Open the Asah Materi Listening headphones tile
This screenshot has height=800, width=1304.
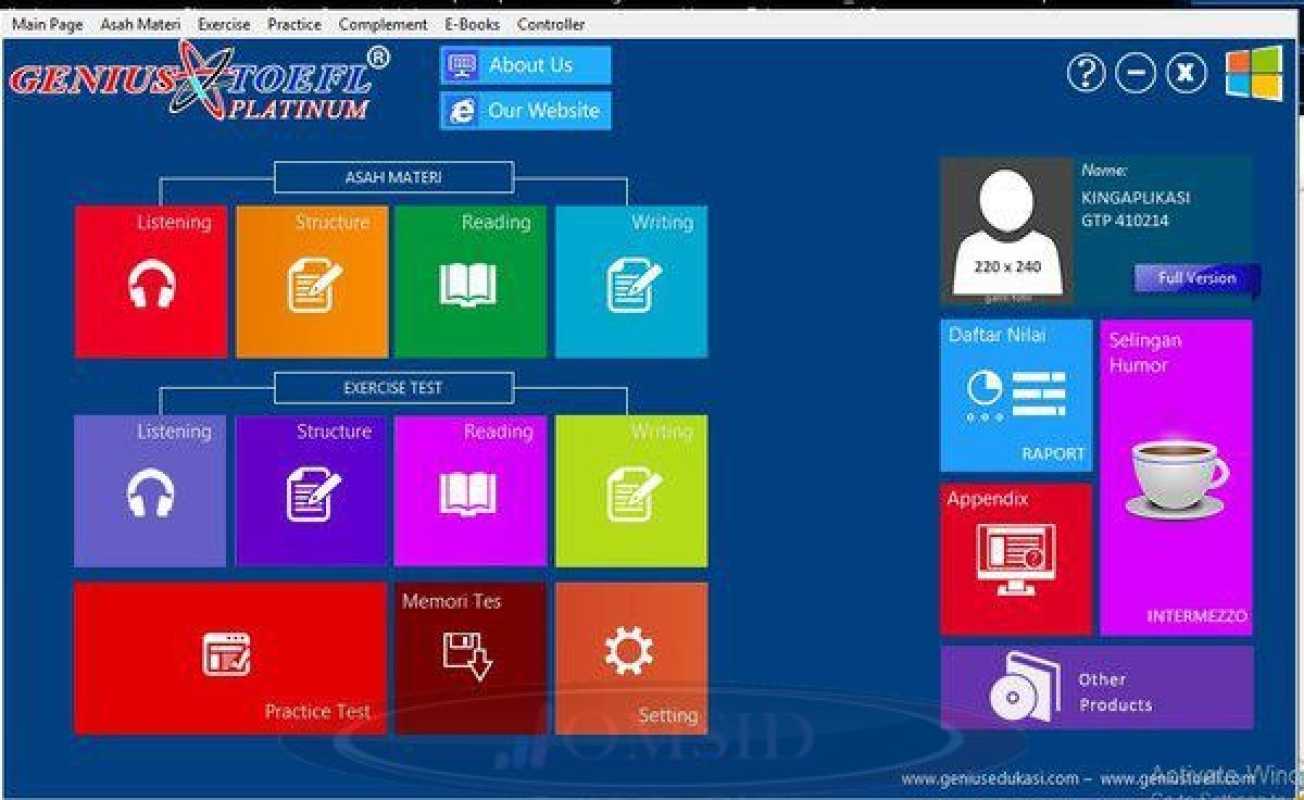[x=151, y=282]
